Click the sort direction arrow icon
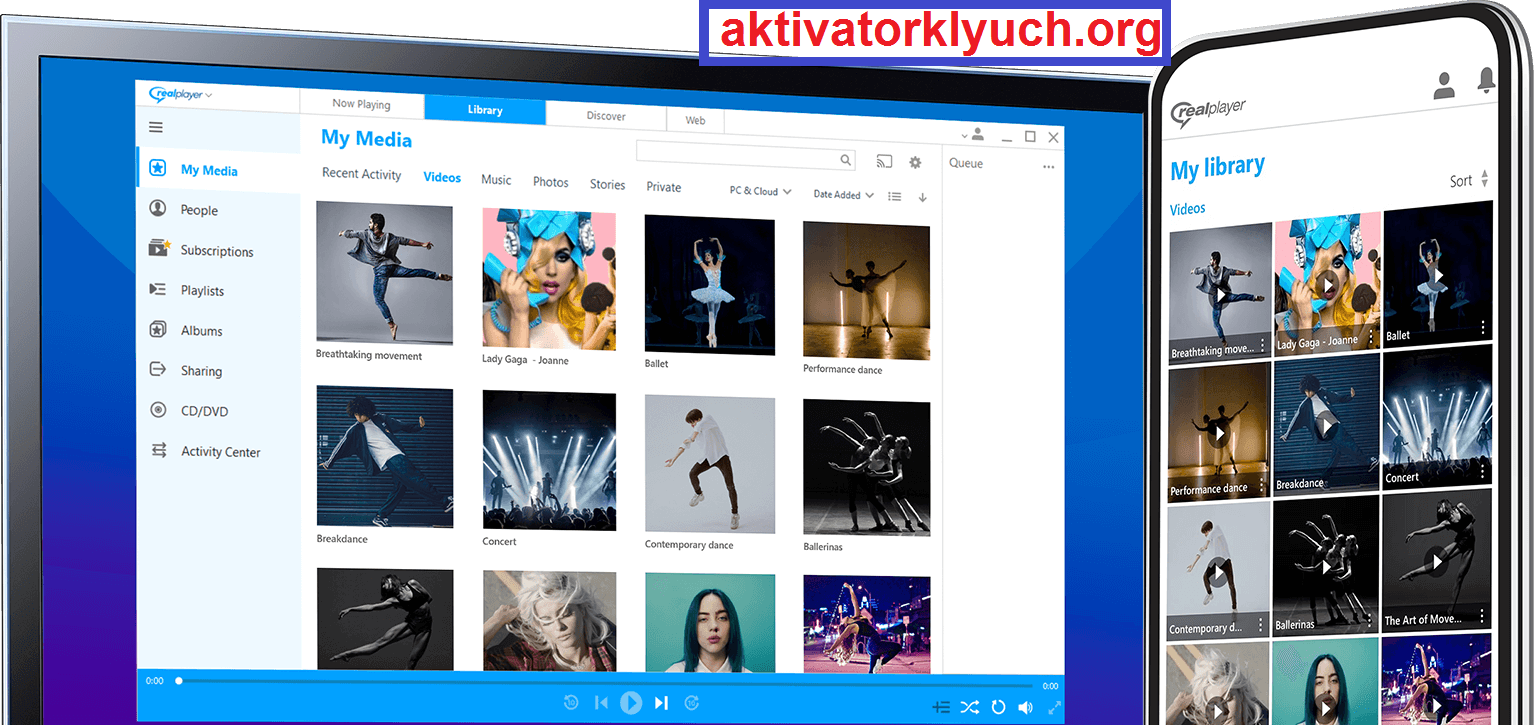 tap(922, 198)
